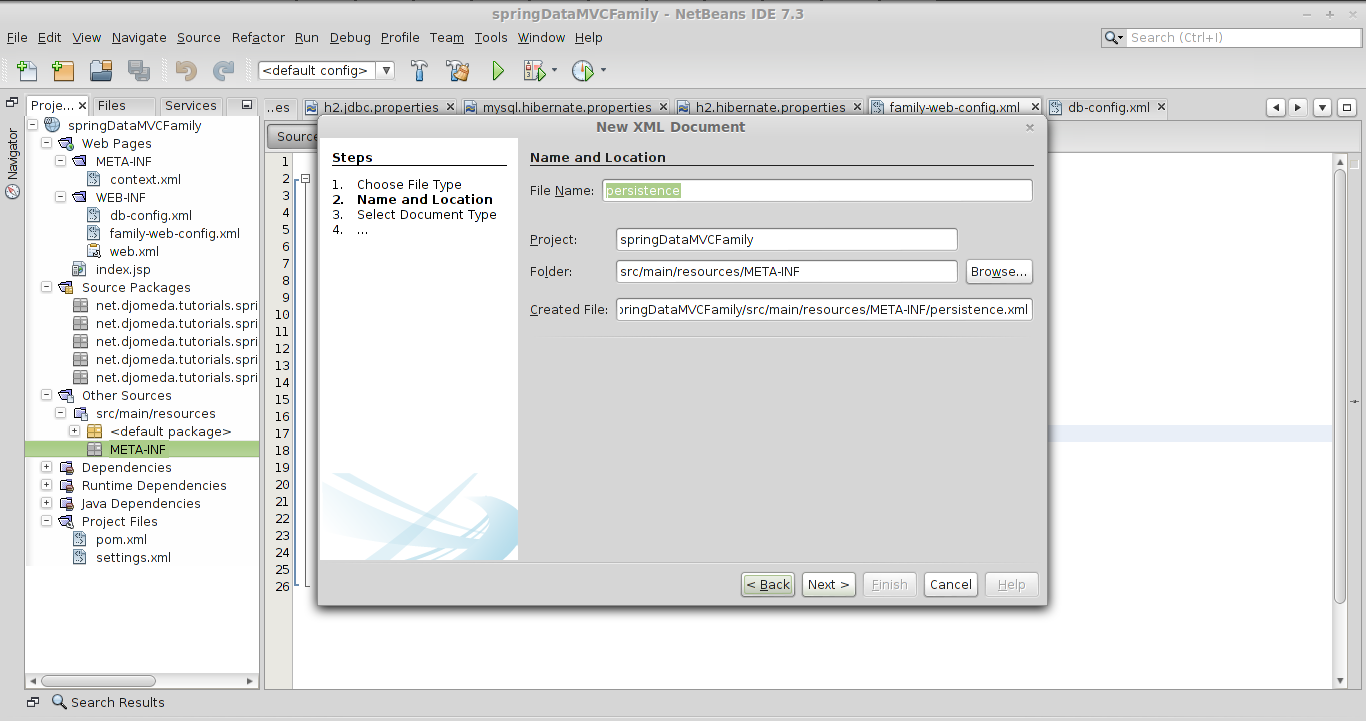Screen dimensions: 1366x721
Task: Maximize the editor window icon
Action: pyautogui.click(x=1347, y=107)
